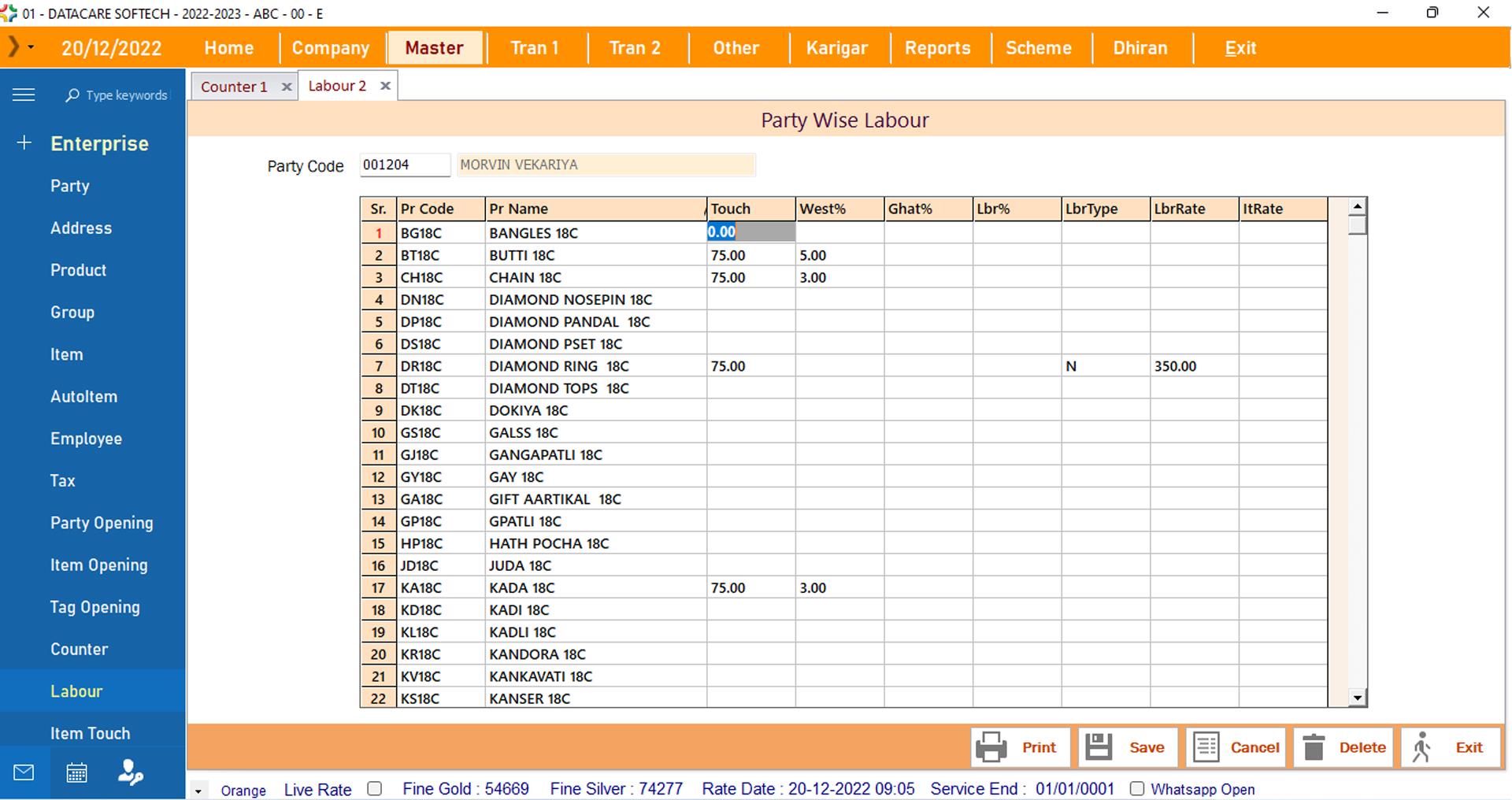Select the DIAMOND RING 18C row name
Image resolution: width=1512 pixels, height=800 pixels.
coord(595,366)
